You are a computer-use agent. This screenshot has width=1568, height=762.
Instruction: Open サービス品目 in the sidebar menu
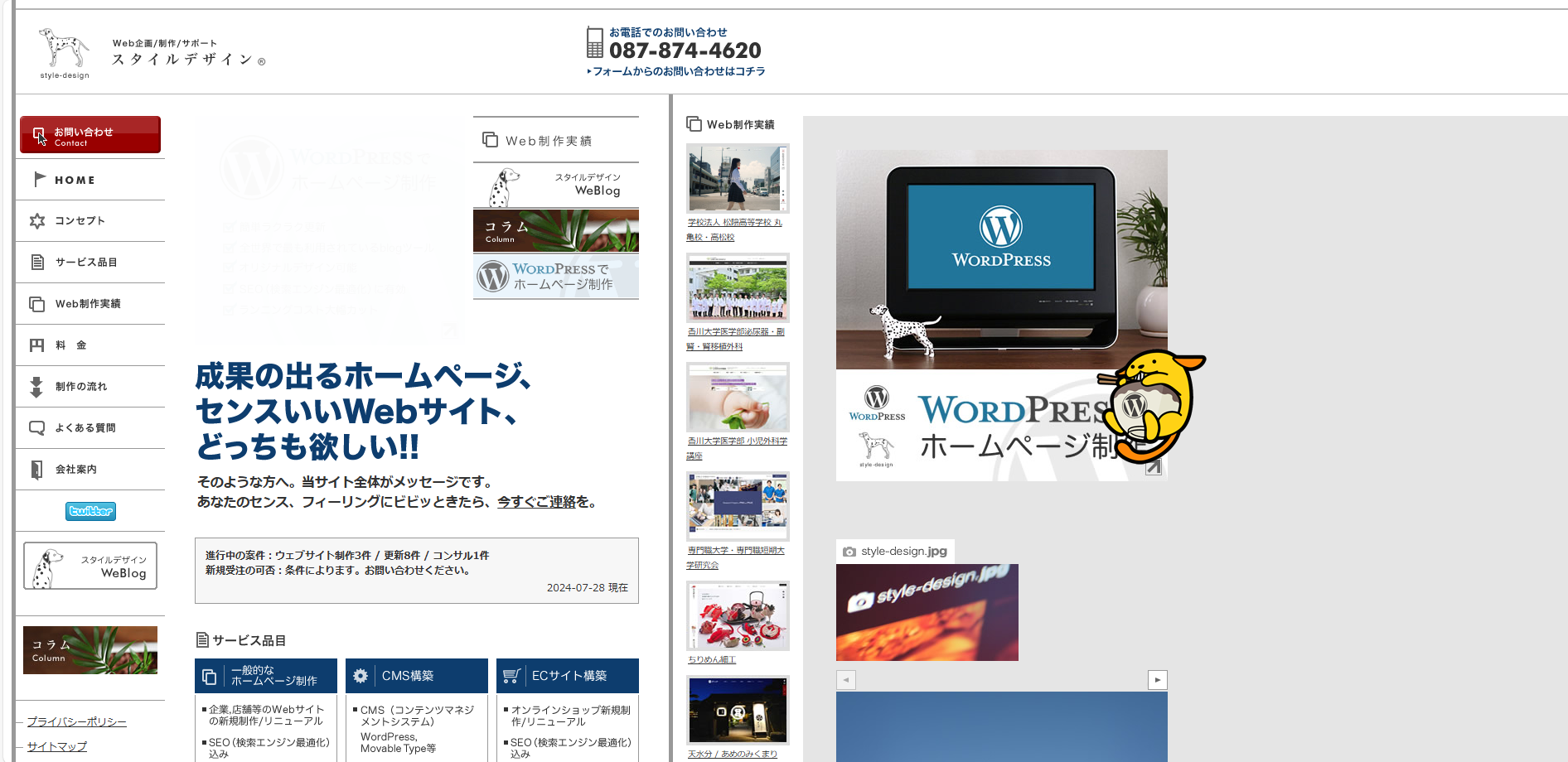tap(90, 263)
